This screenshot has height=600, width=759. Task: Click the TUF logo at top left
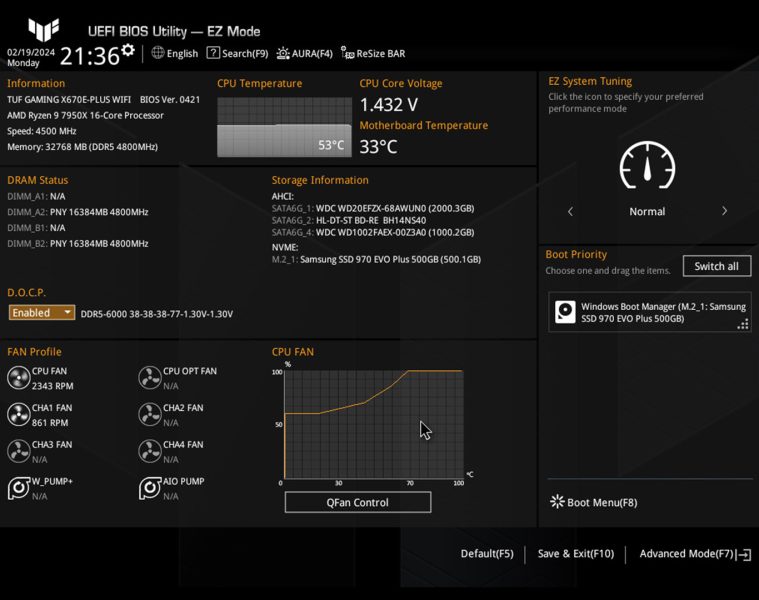point(44,29)
